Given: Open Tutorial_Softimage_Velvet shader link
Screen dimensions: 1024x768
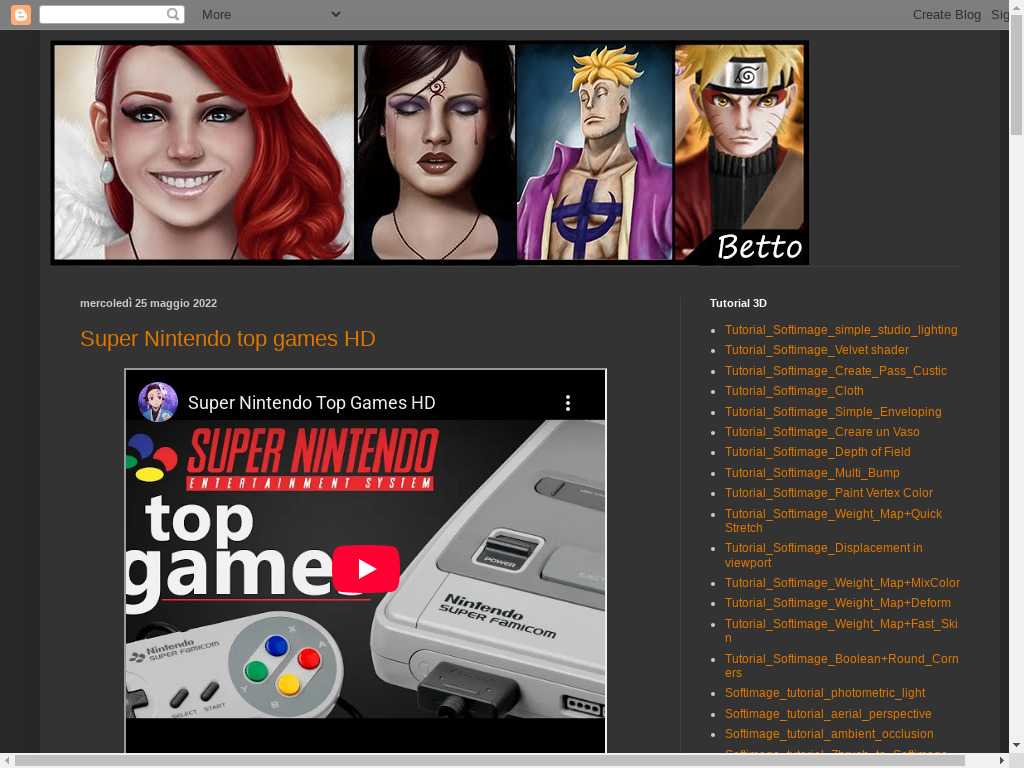Looking at the screenshot, I should click(x=816, y=350).
